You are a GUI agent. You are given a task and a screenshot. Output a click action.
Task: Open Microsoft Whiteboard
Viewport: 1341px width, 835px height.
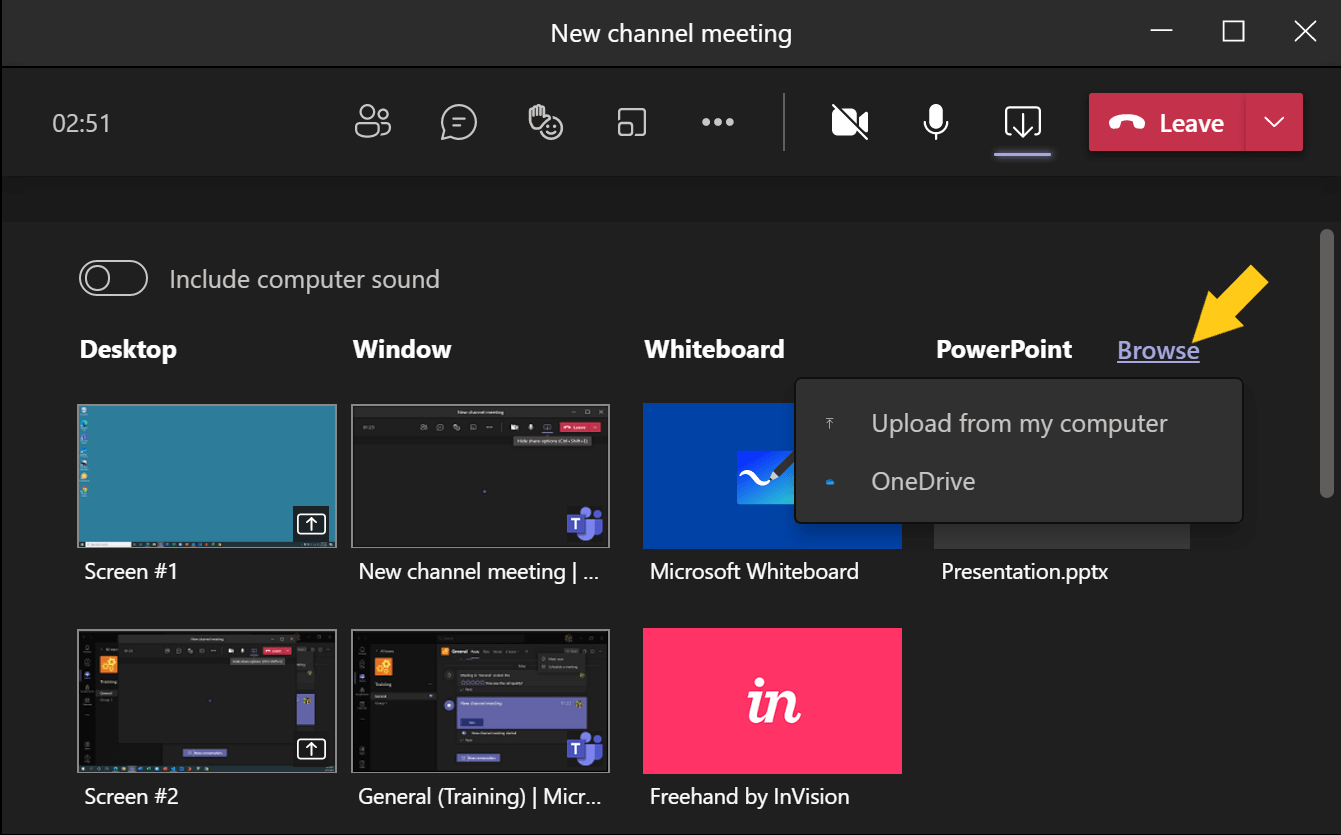[718, 476]
